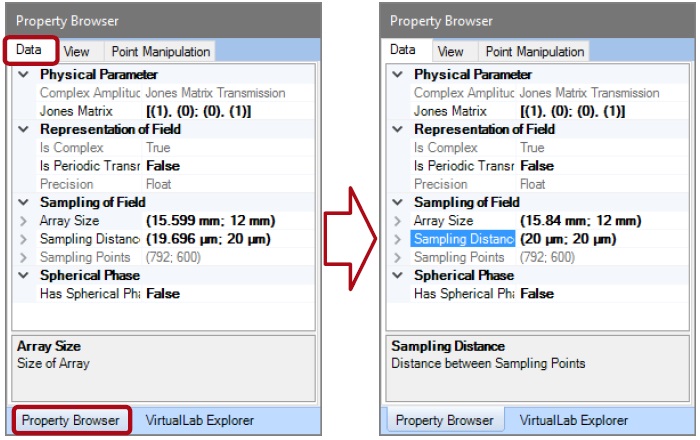The image size is (700, 440).
Task: Expand Sampling Points row in right panel
Action: tap(398, 257)
